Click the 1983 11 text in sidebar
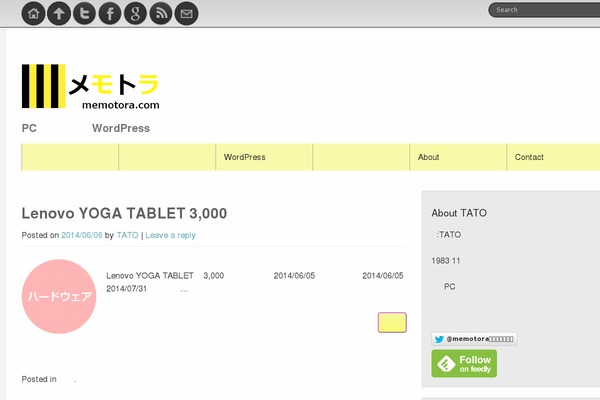Viewport: 600px width, 400px height. [446, 261]
